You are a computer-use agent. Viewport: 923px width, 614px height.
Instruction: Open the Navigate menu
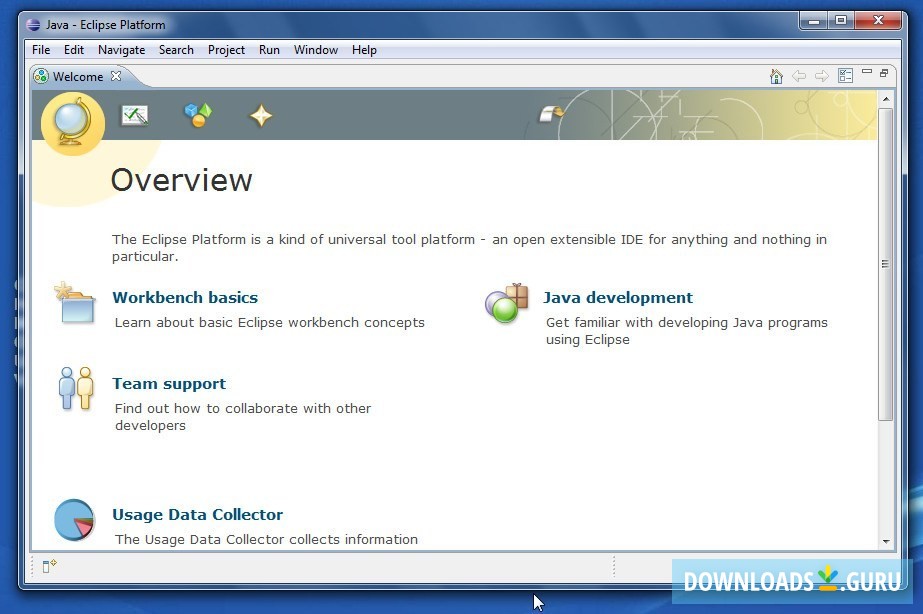coord(121,49)
